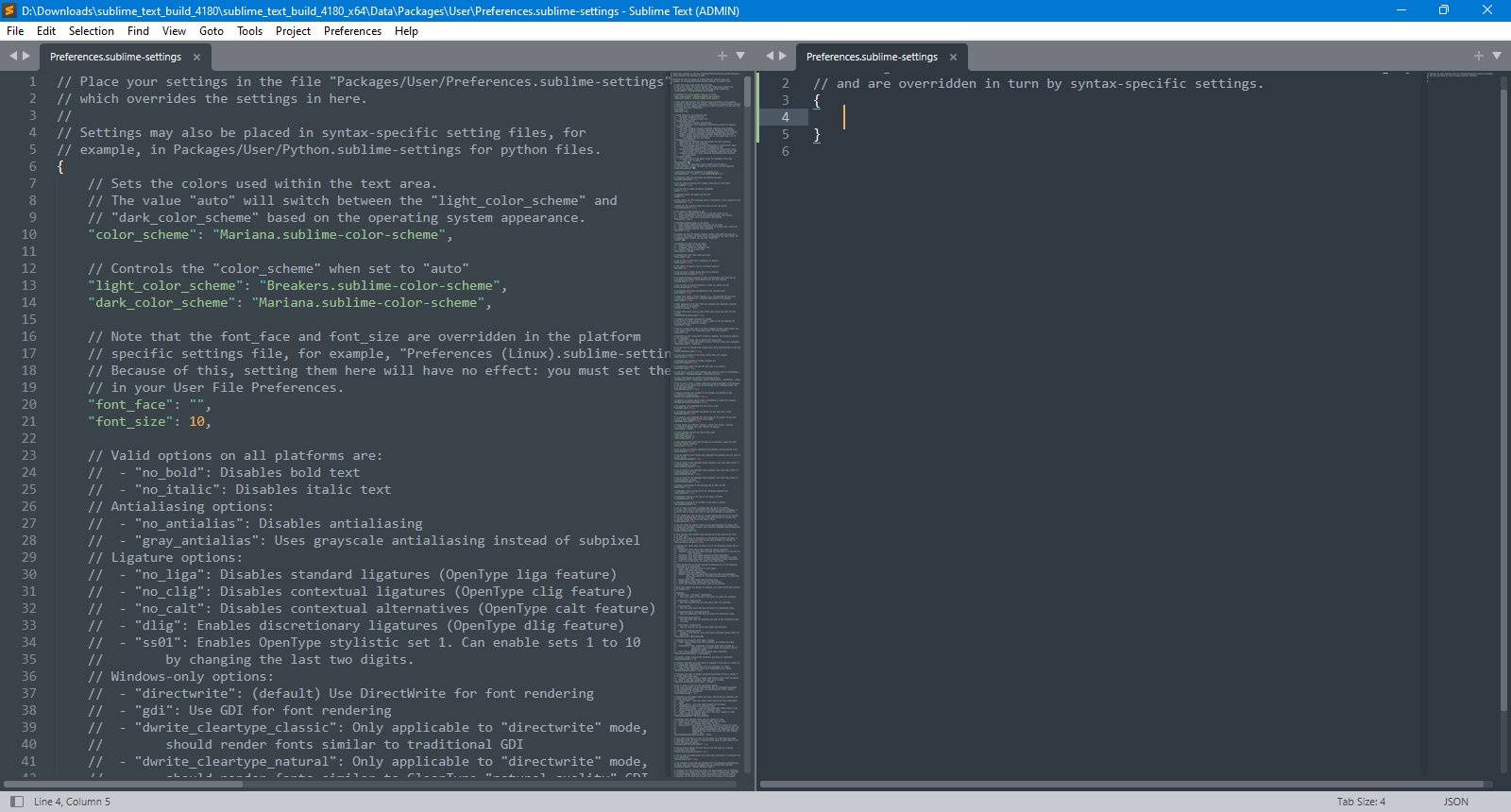The image size is (1511, 812).
Task: Click left pane vertical scrollbar
Action: (748, 92)
